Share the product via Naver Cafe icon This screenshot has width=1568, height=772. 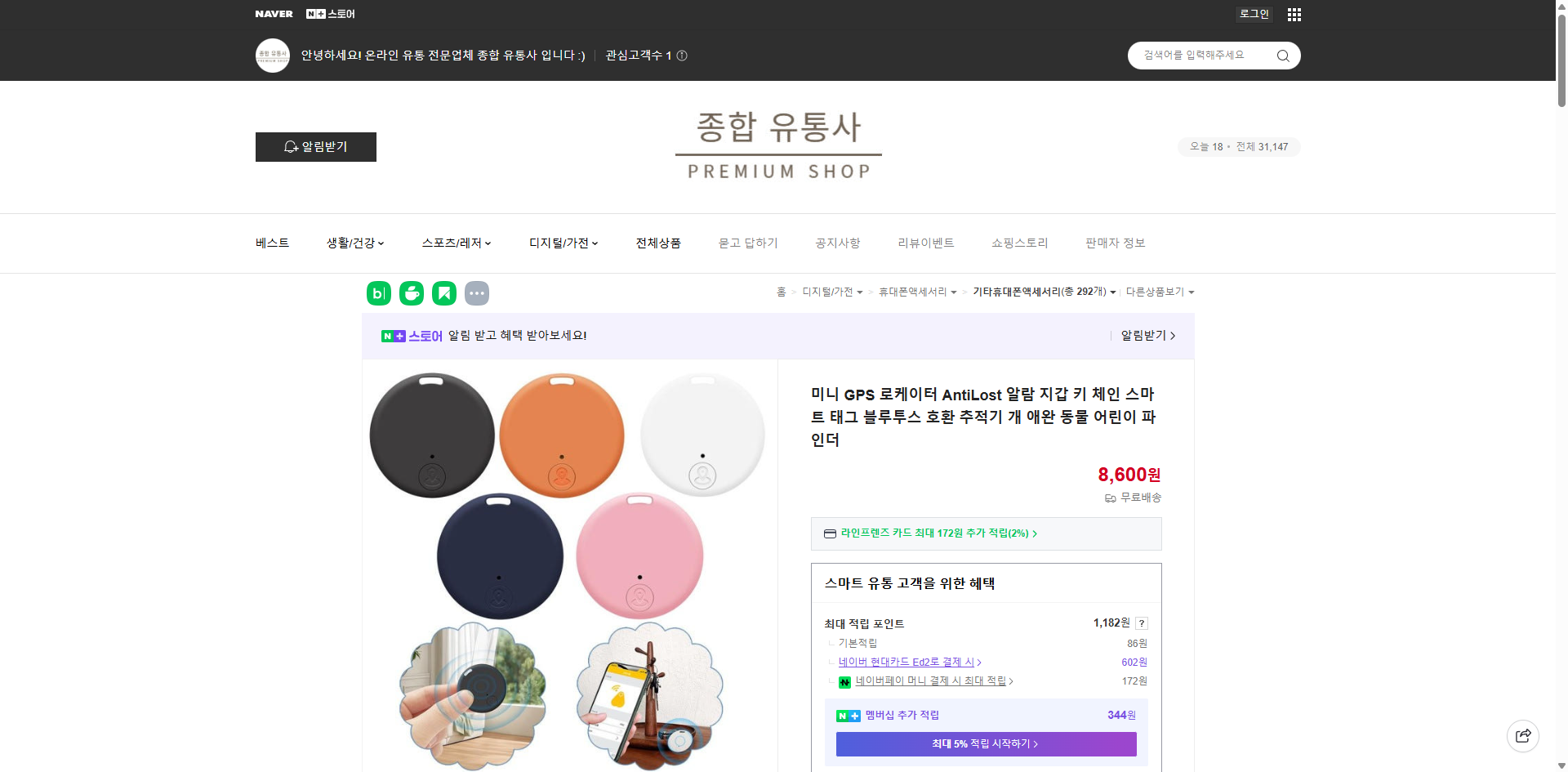point(412,292)
